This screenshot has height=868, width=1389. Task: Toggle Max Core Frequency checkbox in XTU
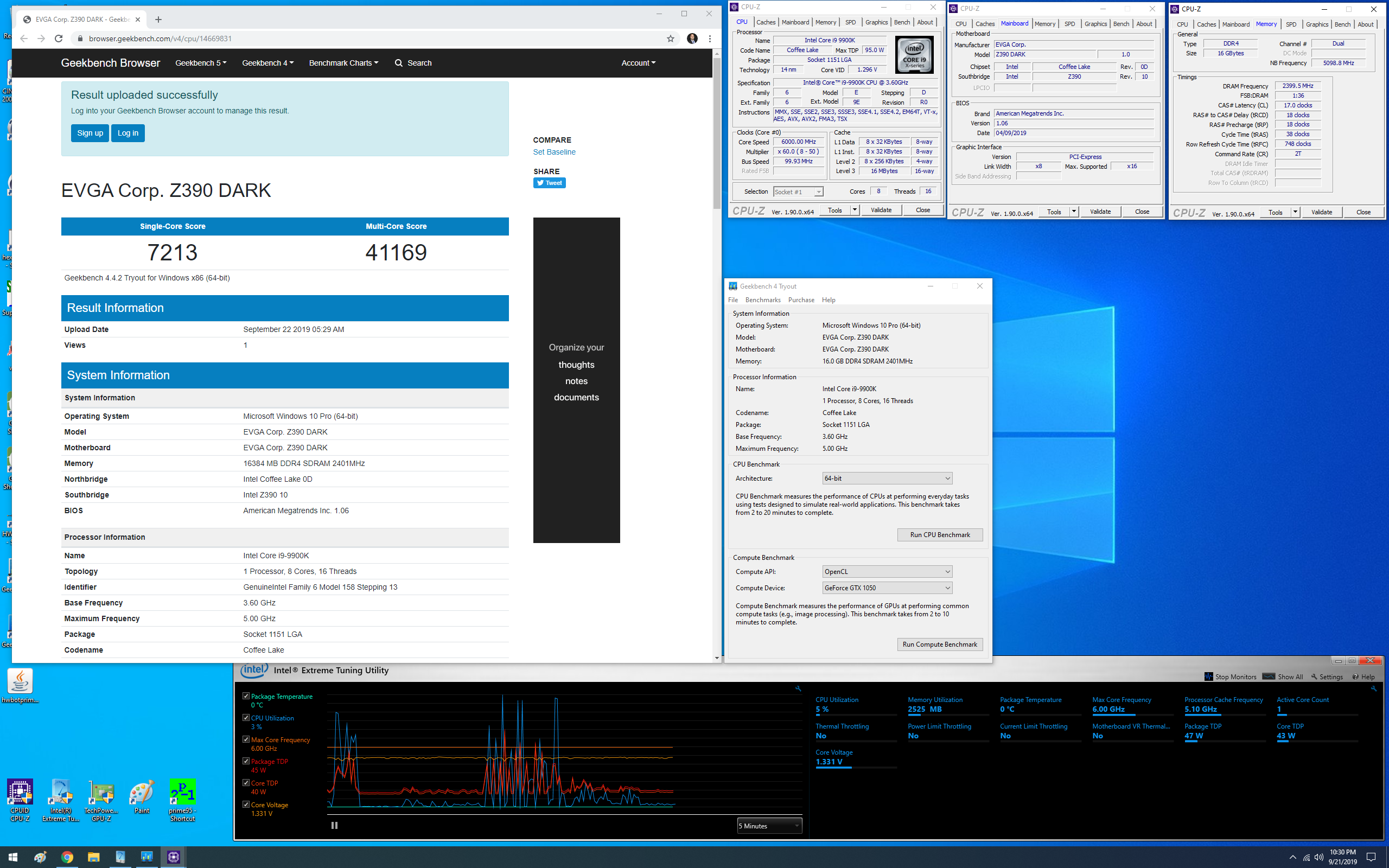click(246, 739)
